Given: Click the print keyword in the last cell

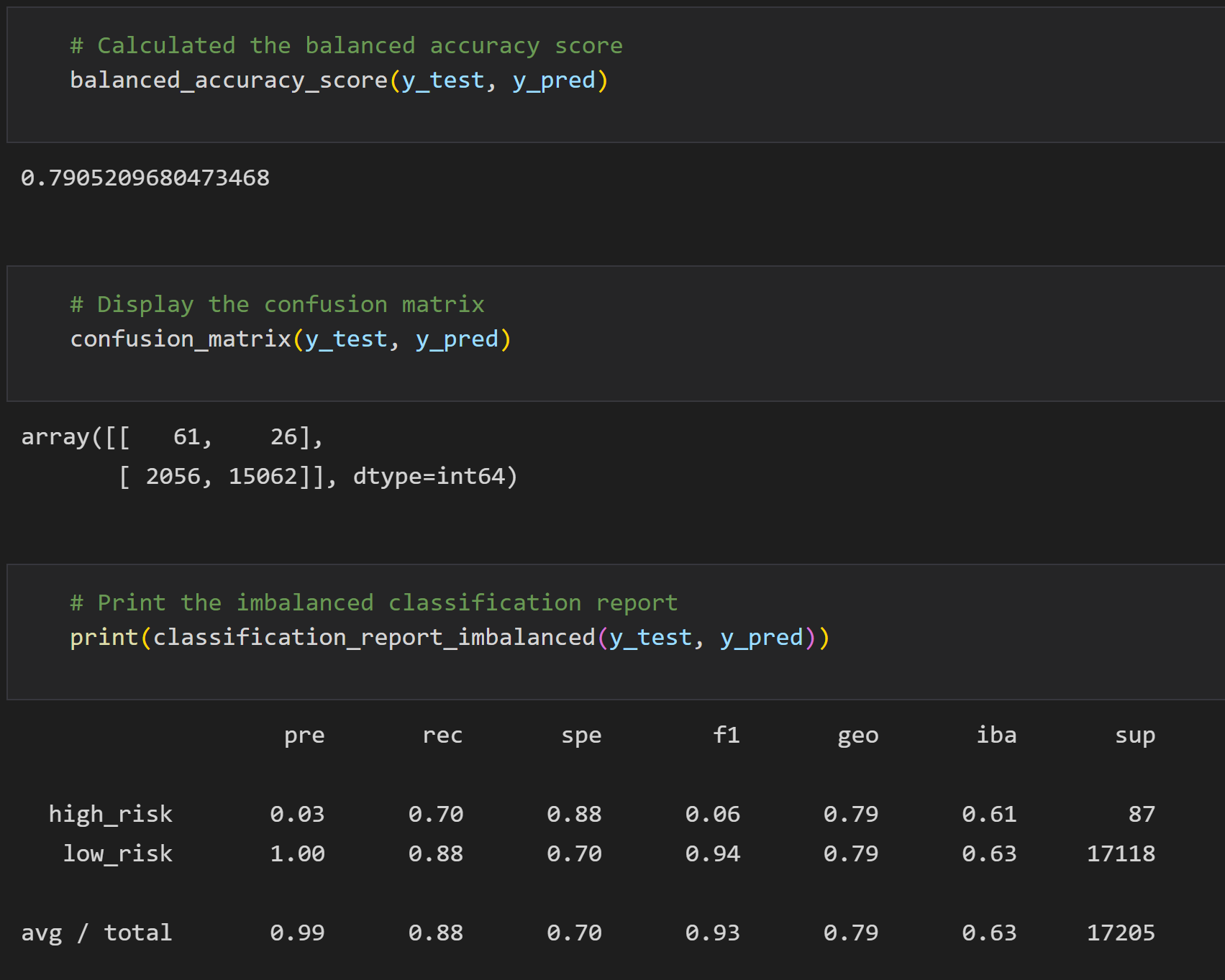Looking at the screenshot, I should [x=104, y=638].
